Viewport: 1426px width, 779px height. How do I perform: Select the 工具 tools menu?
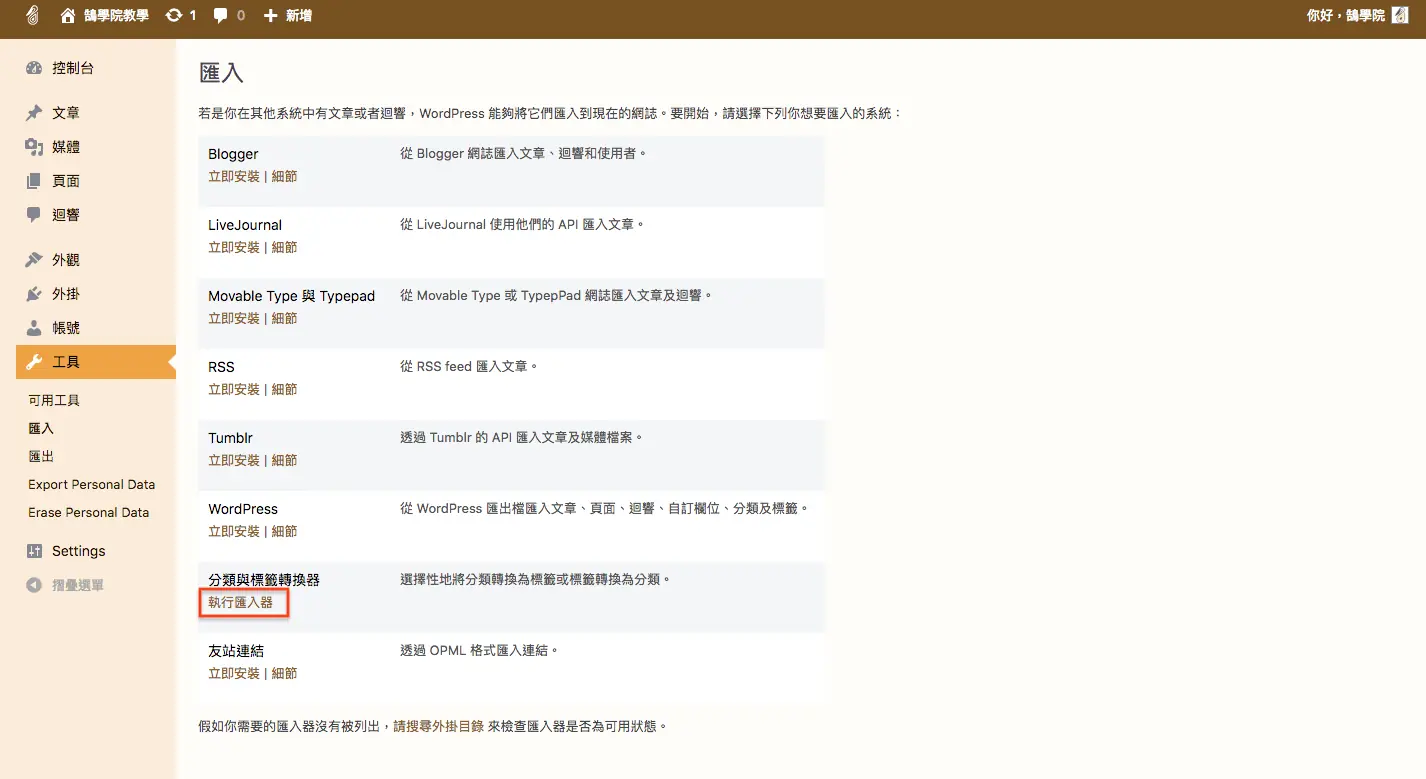pos(96,362)
